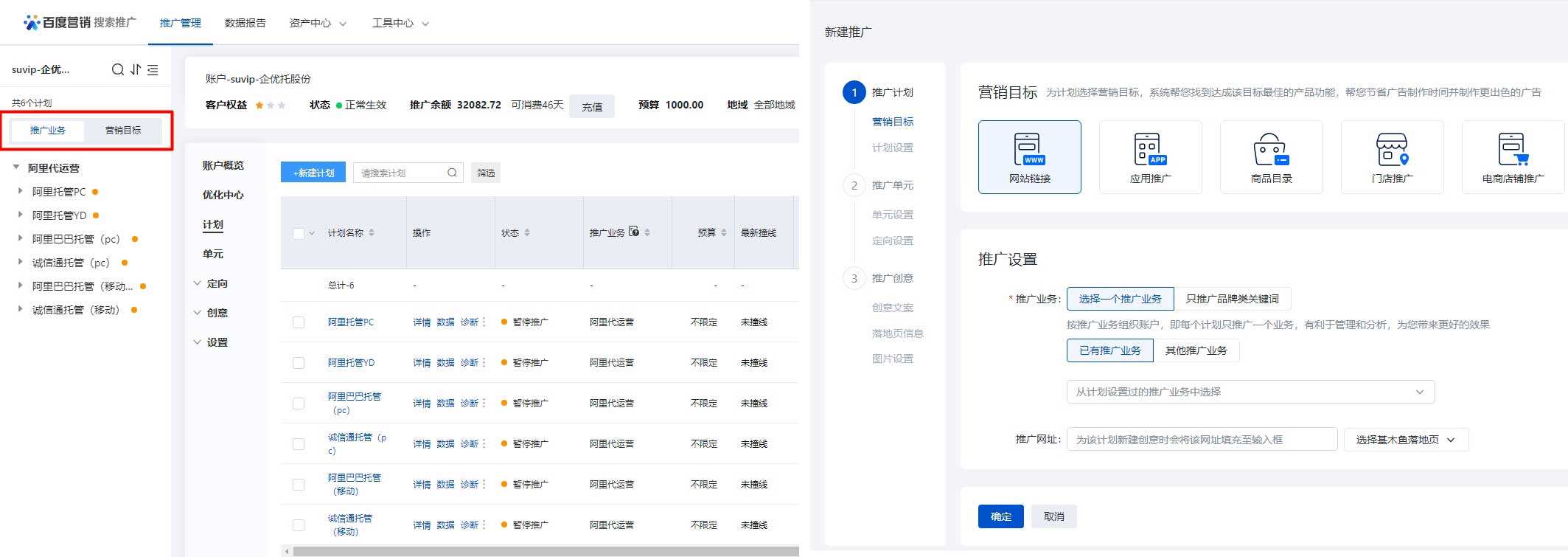Open 从计划设置过的推广业务中选择 dropdown
Image resolution: width=1568 pixels, height=557 pixels.
(x=1250, y=392)
